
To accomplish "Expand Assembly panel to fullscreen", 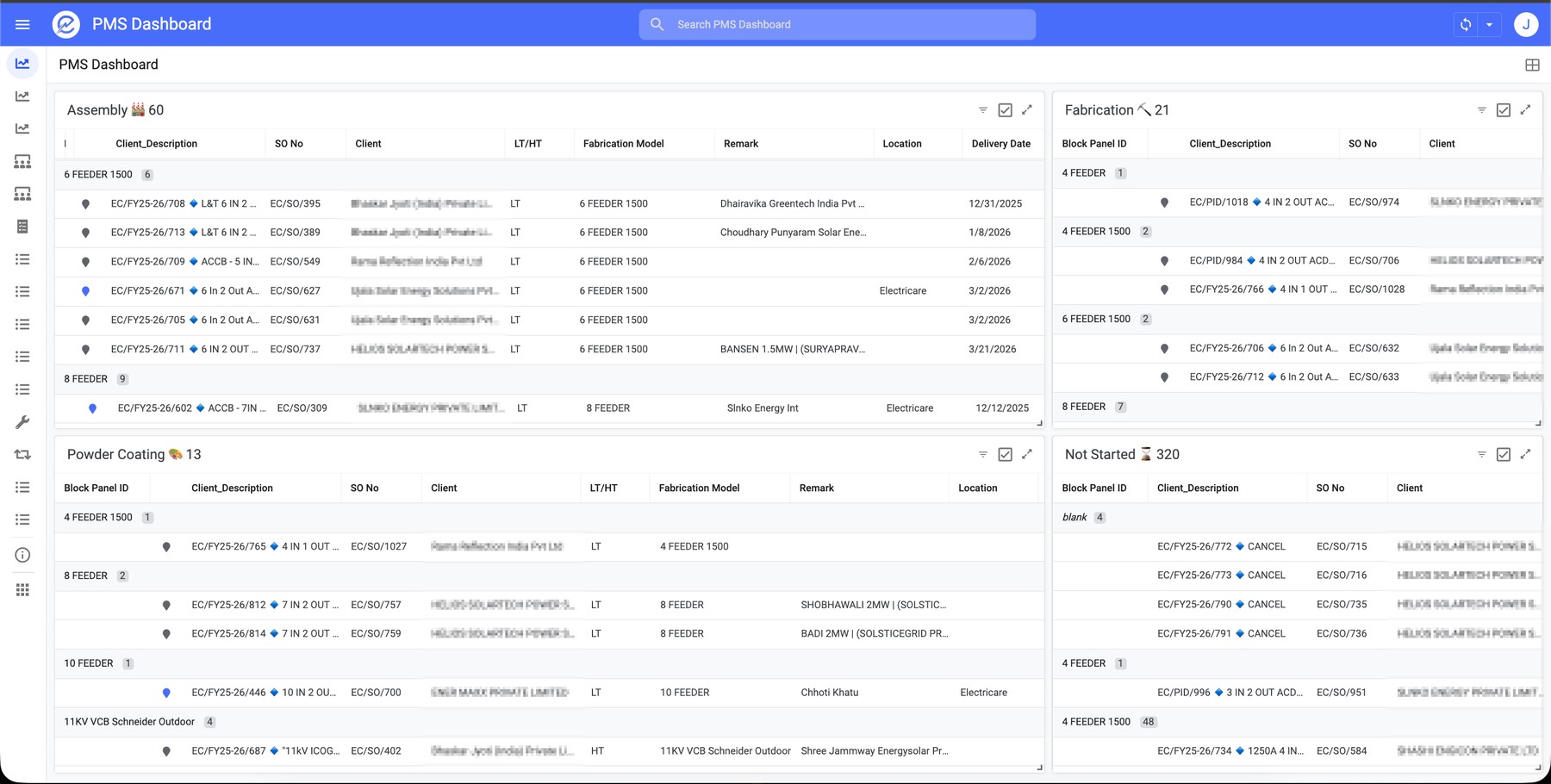I will click(1027, 109).
